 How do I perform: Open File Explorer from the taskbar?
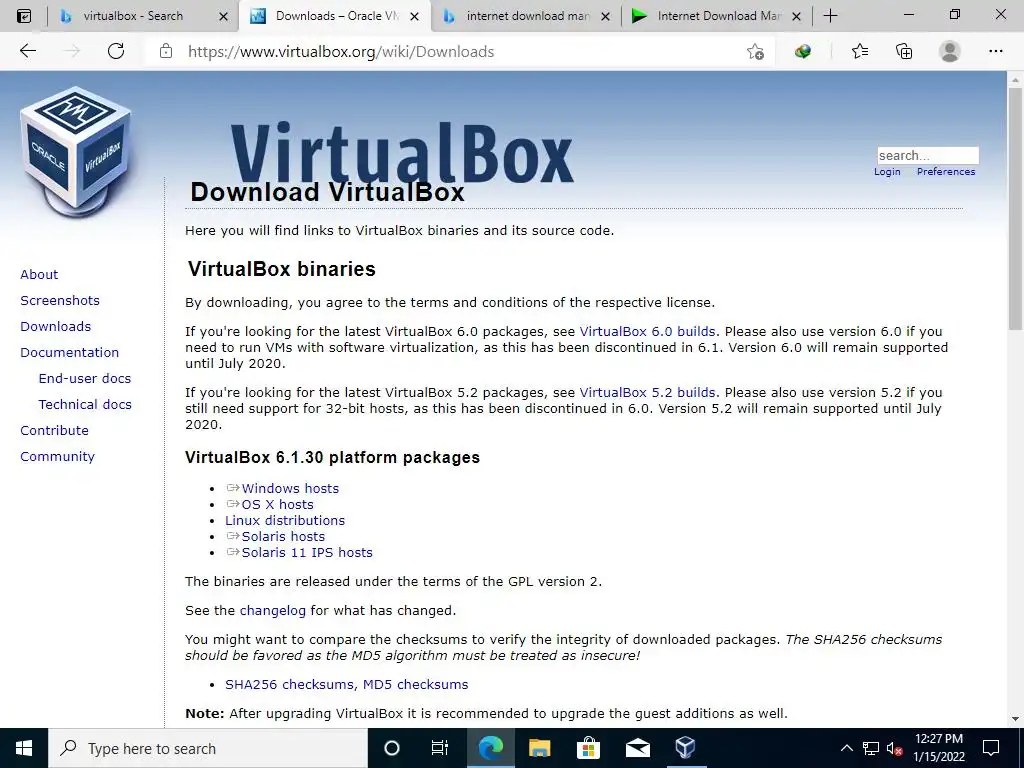point(539,748)
